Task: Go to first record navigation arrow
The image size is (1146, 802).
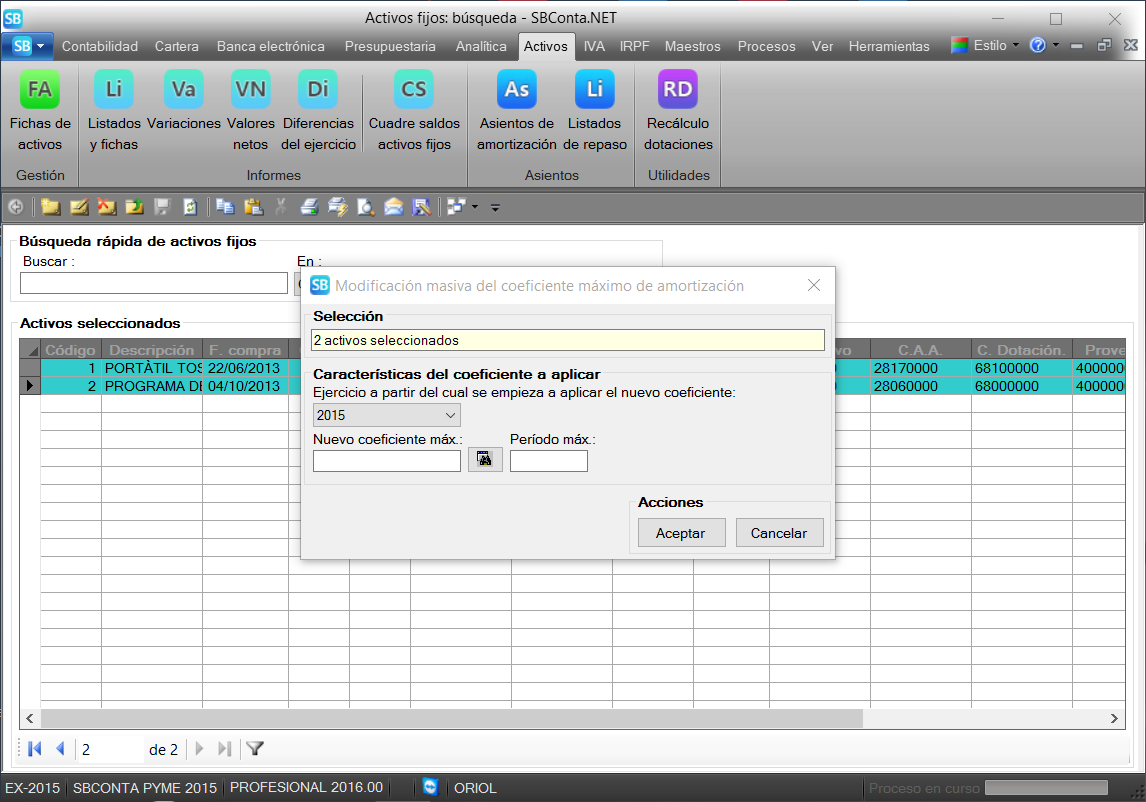Action: [x=35, y=748]
